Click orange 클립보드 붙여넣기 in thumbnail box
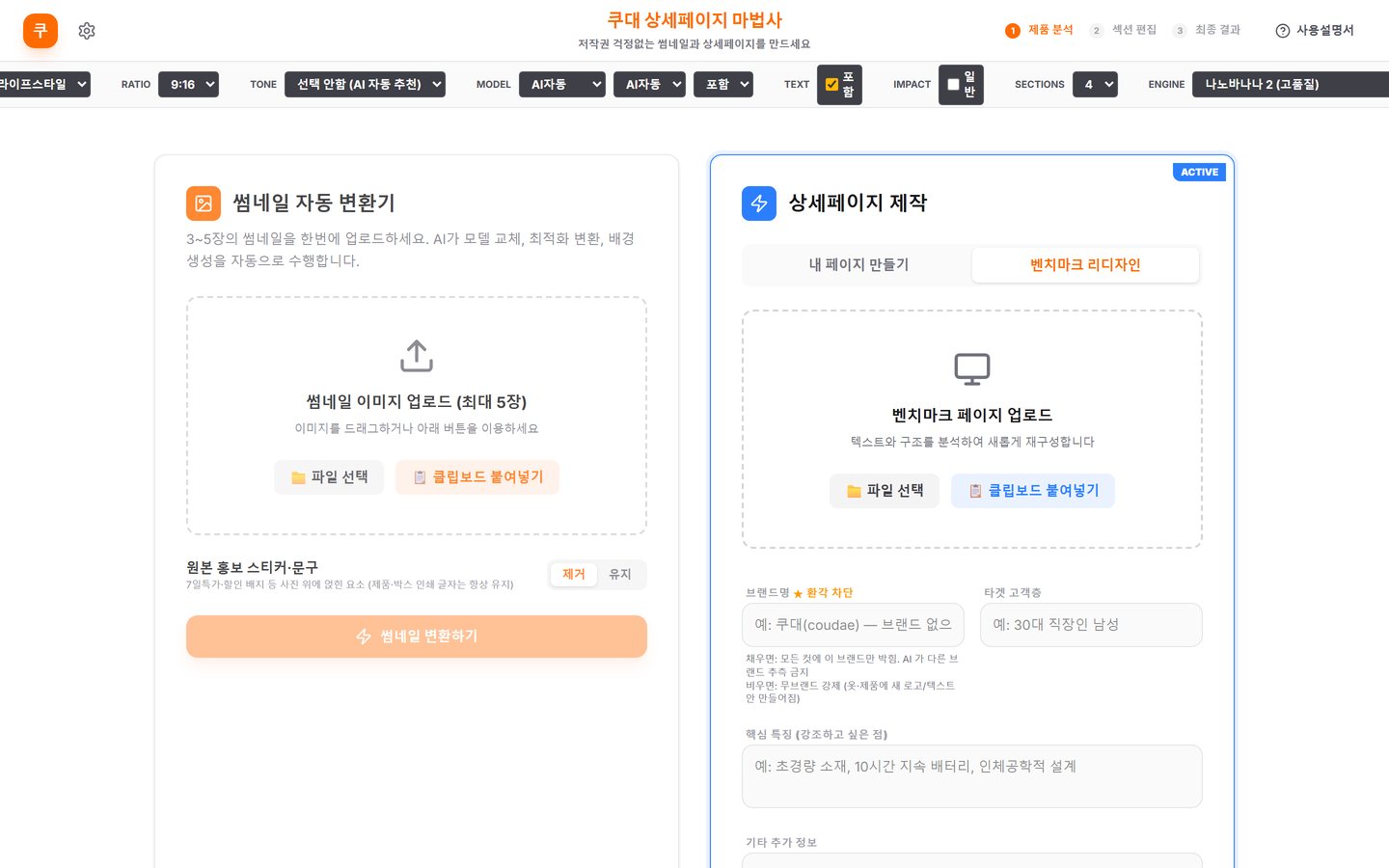The image size is (1389, 868). point(477,477)
